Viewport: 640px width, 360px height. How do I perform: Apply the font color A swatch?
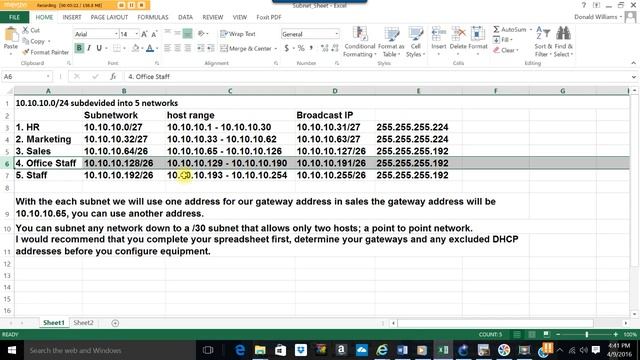tap(149, 48)
